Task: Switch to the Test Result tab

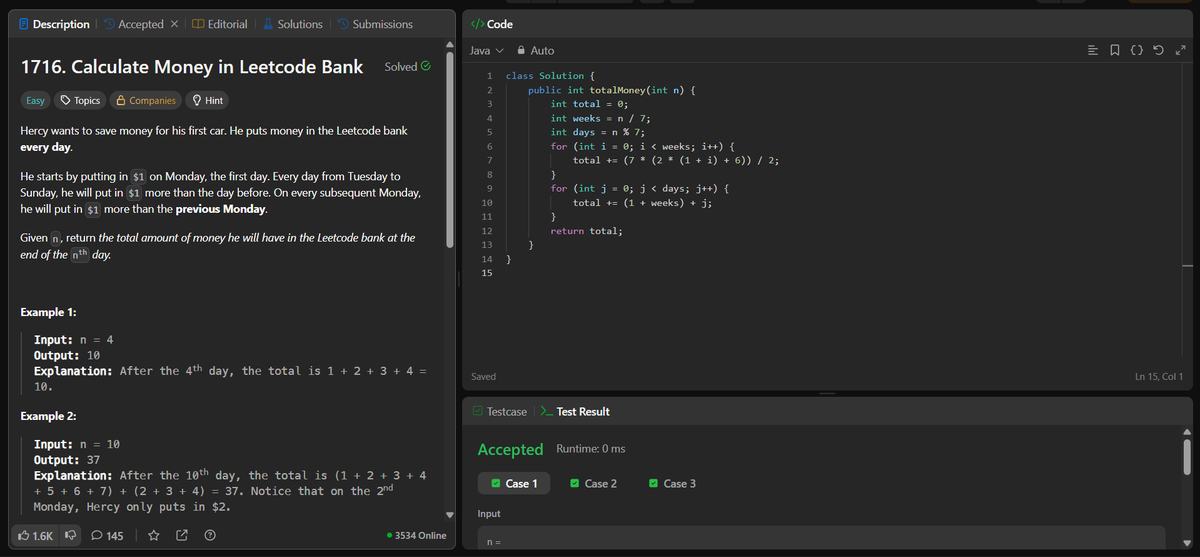Action: 575,411
